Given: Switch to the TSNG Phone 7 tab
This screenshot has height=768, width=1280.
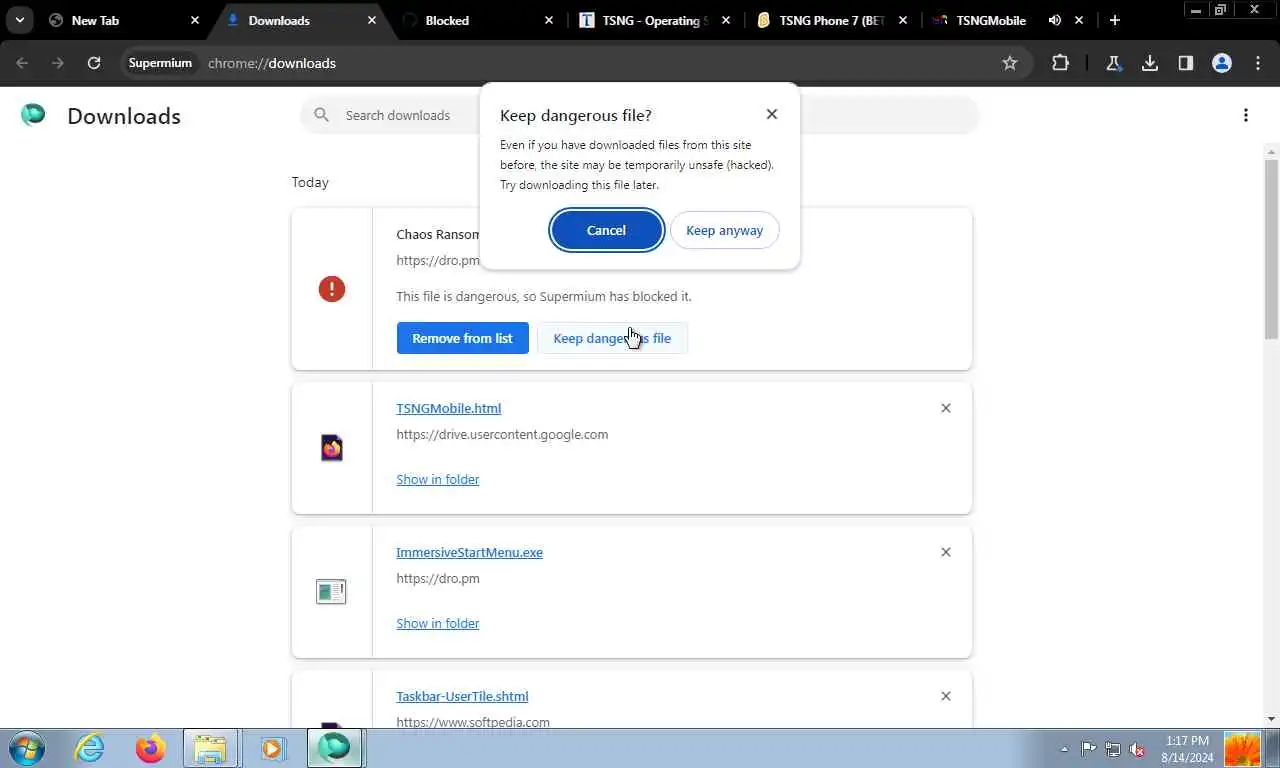Looking at the screenshot, I should click(832, 20).
